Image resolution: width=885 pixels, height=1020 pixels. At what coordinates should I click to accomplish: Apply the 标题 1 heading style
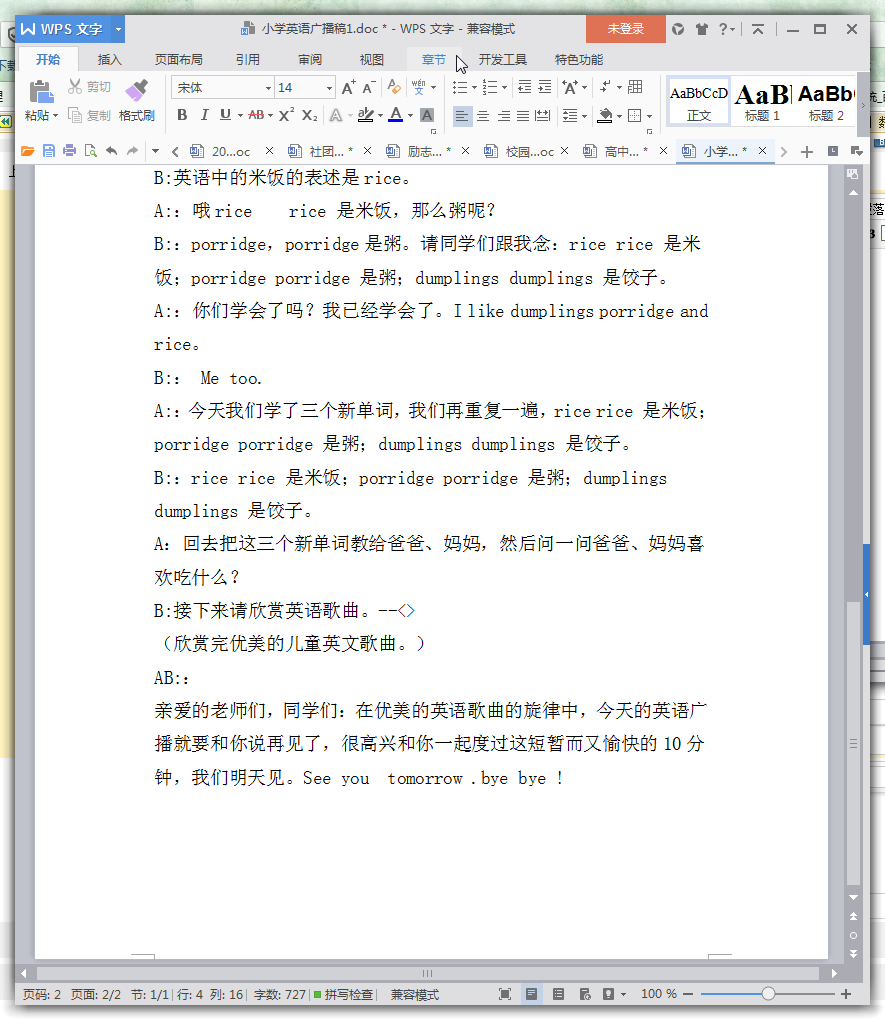762,100
